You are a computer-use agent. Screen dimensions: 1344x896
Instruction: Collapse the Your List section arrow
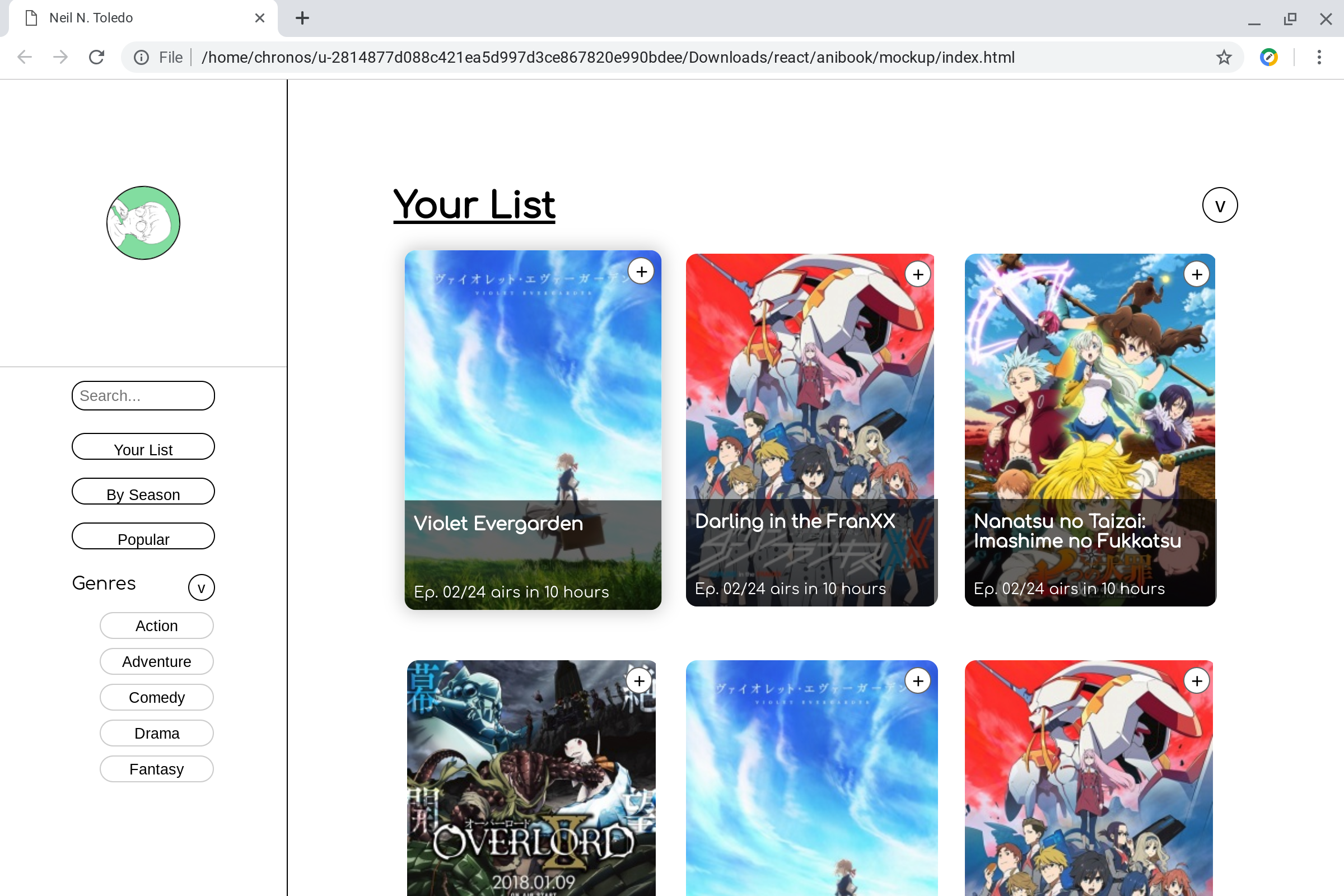1220,205
